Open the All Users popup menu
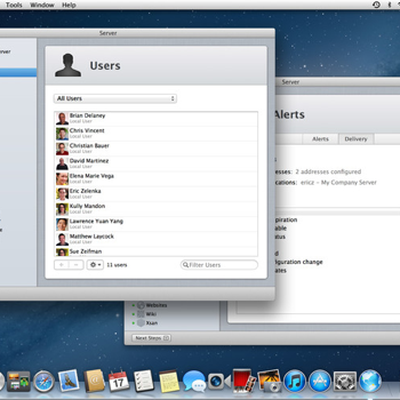 click(x=115, y=98)
